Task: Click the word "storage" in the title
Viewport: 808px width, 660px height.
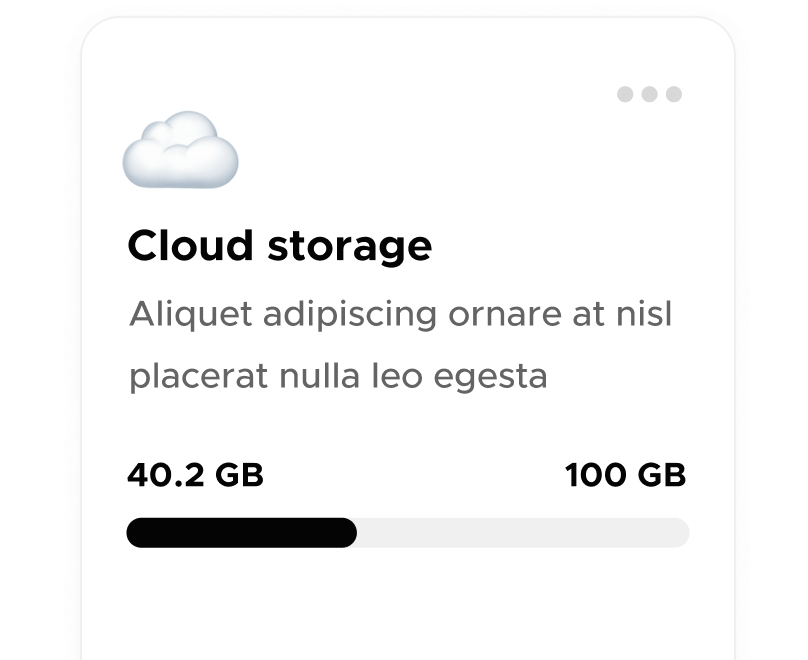Action: coord(349,246)
